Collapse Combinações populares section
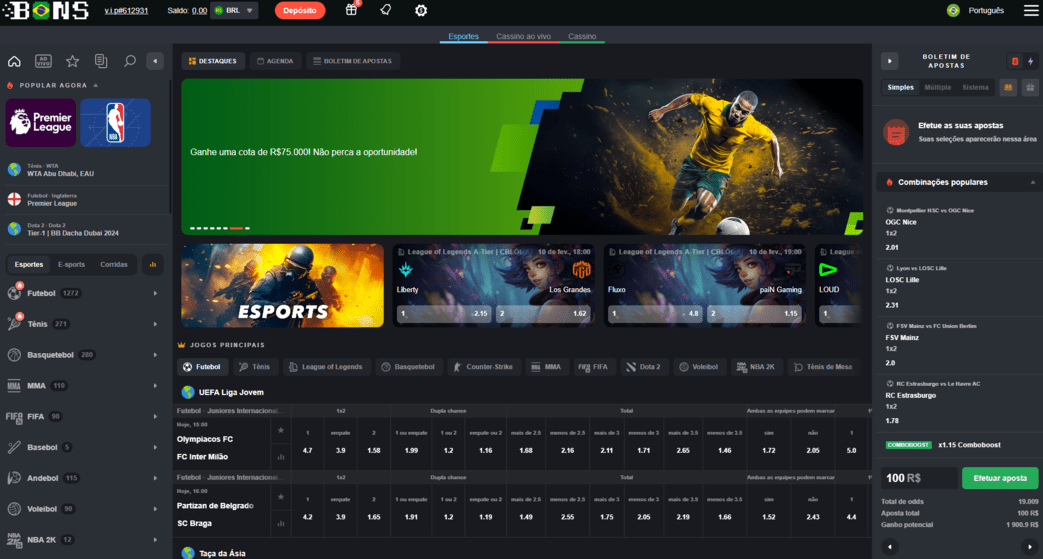This screenshot has height=559, width=1043. tap(1033, 182)
